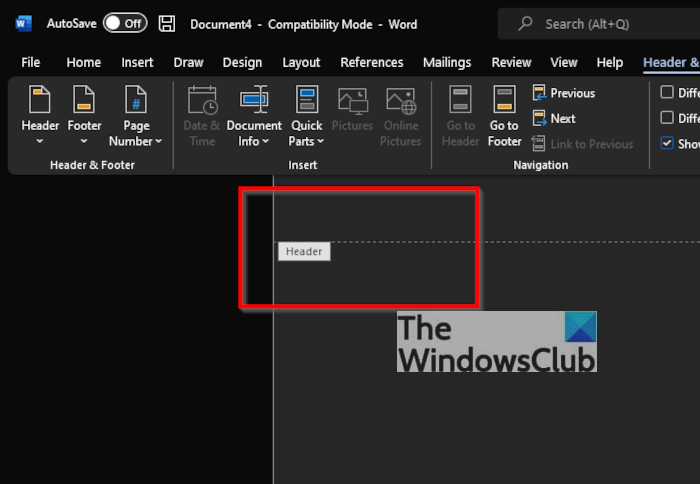Click the Header page icon
700x484 pixels.
(x=40, y=99)
